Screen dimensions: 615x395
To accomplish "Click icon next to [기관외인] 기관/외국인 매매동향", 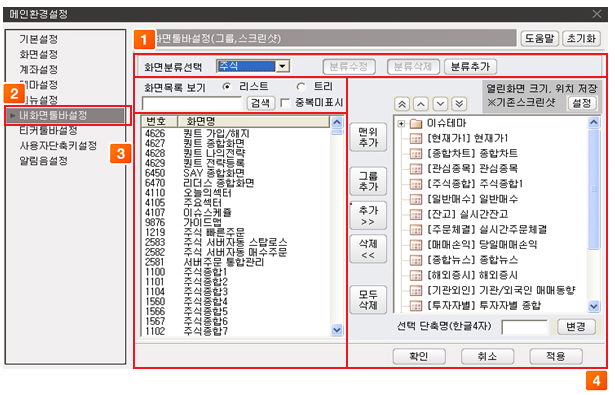I will coord(415,291).
